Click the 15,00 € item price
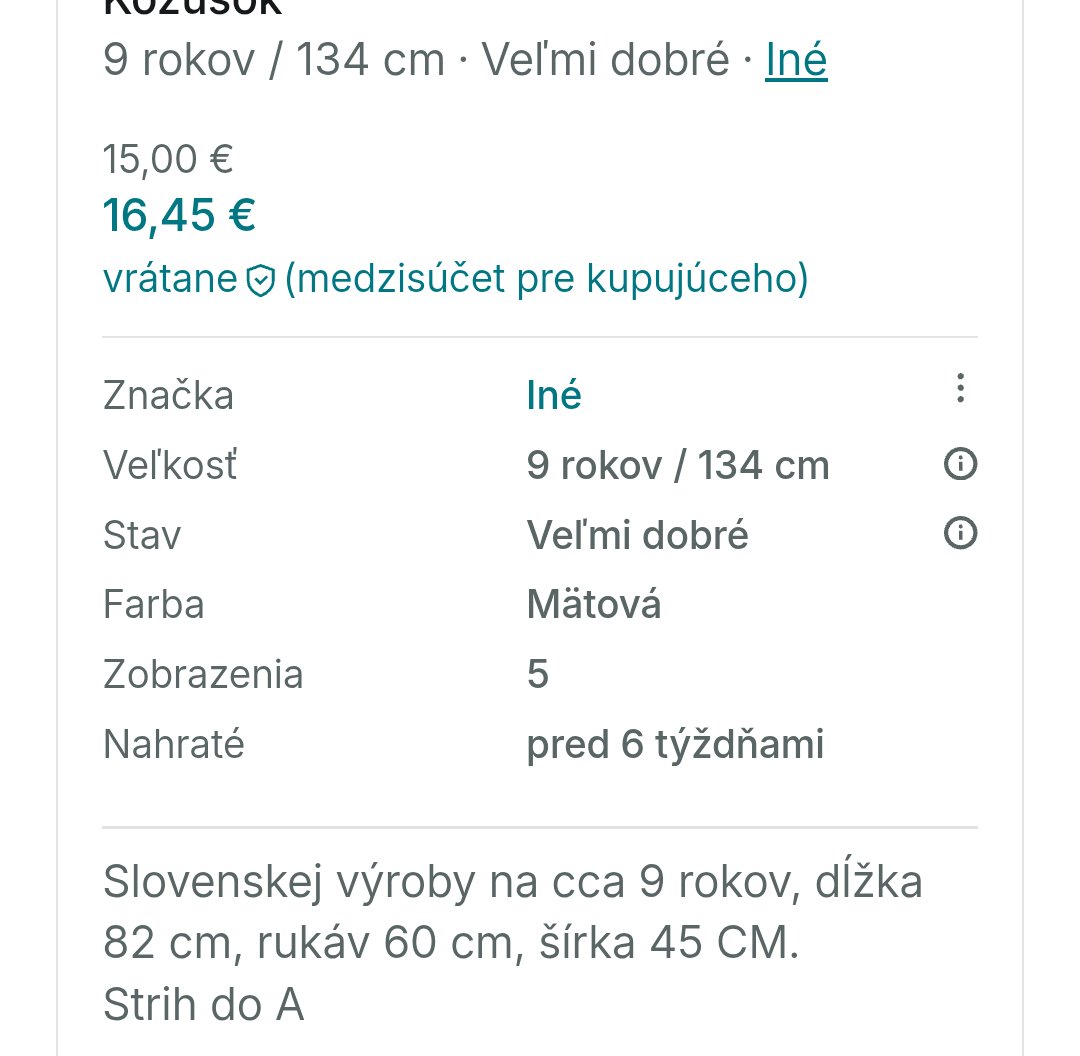The image size is (1080, 1056). coord(168,158)
